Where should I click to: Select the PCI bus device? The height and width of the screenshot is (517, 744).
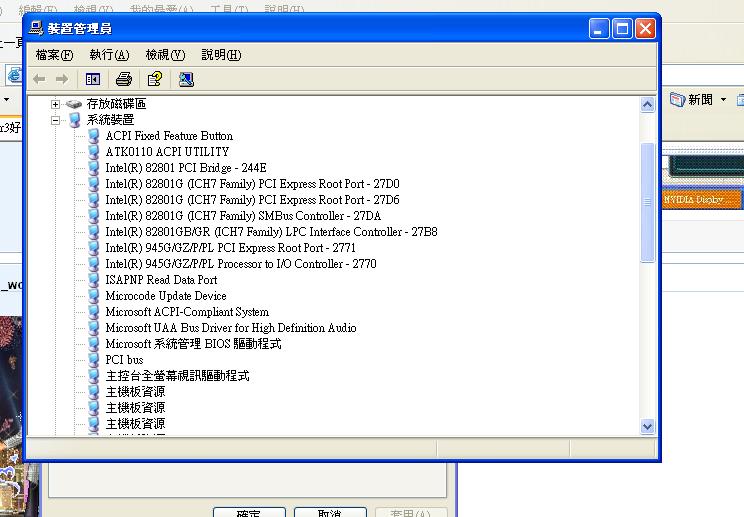(x=124, y=360)
